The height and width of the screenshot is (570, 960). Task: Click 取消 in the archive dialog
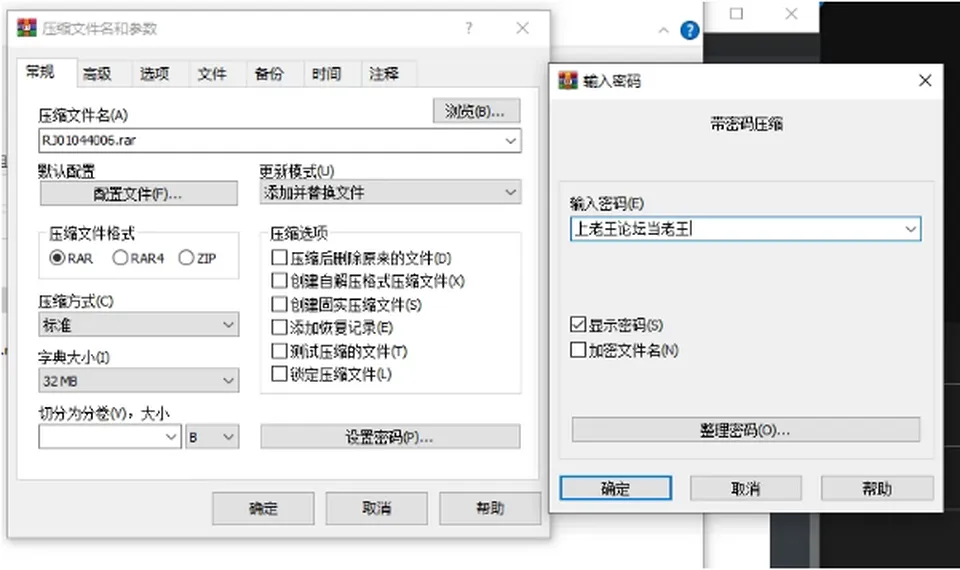[x=377, y=508]
